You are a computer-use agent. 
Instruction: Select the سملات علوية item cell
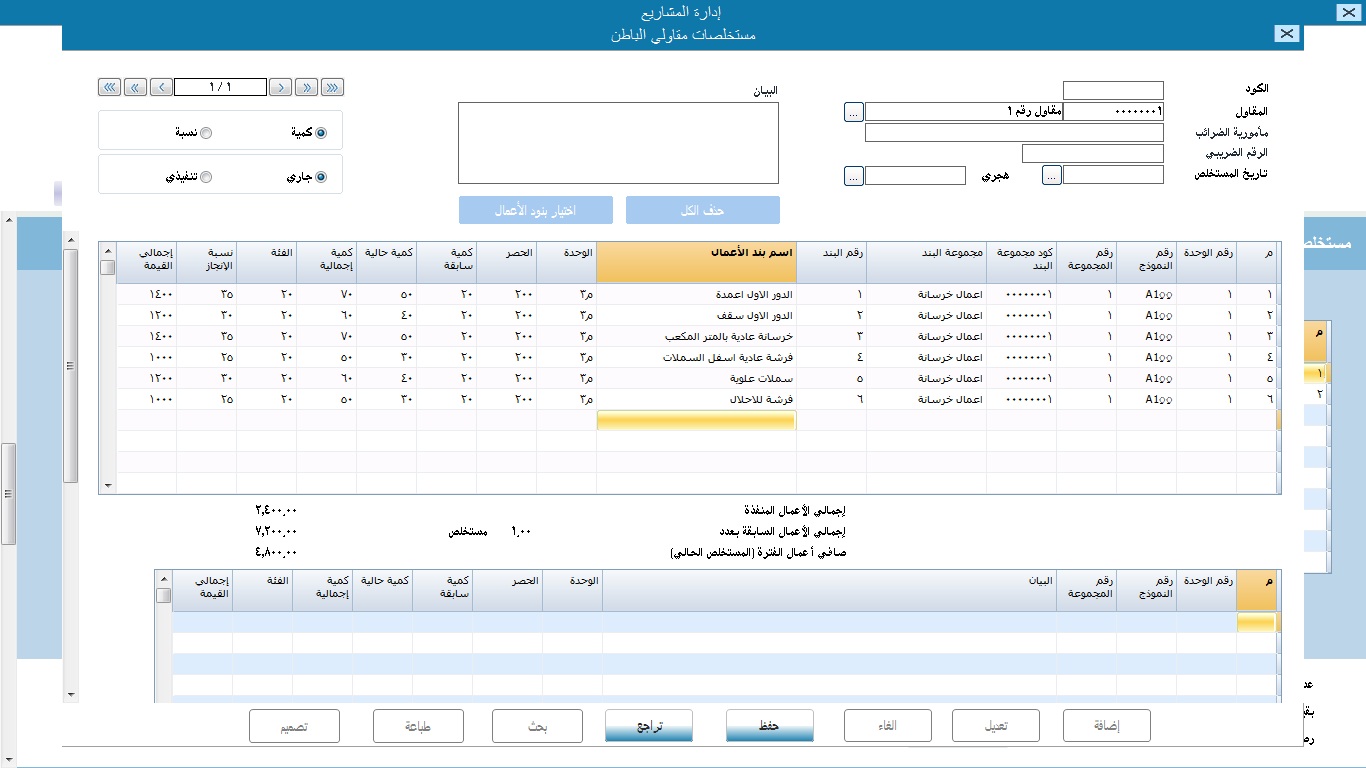click(696, 378)
